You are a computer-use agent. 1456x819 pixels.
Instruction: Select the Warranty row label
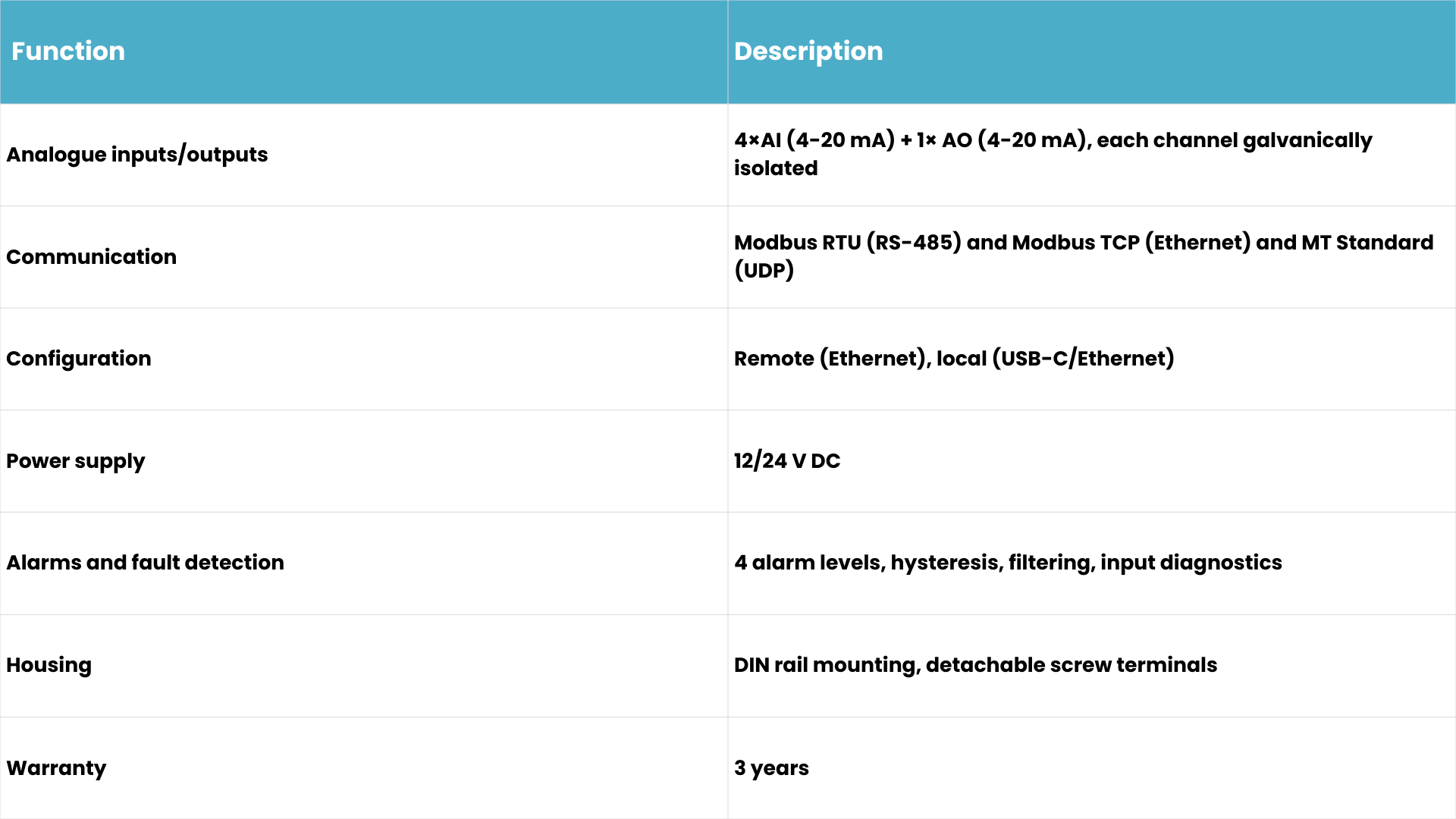point(57,768)
